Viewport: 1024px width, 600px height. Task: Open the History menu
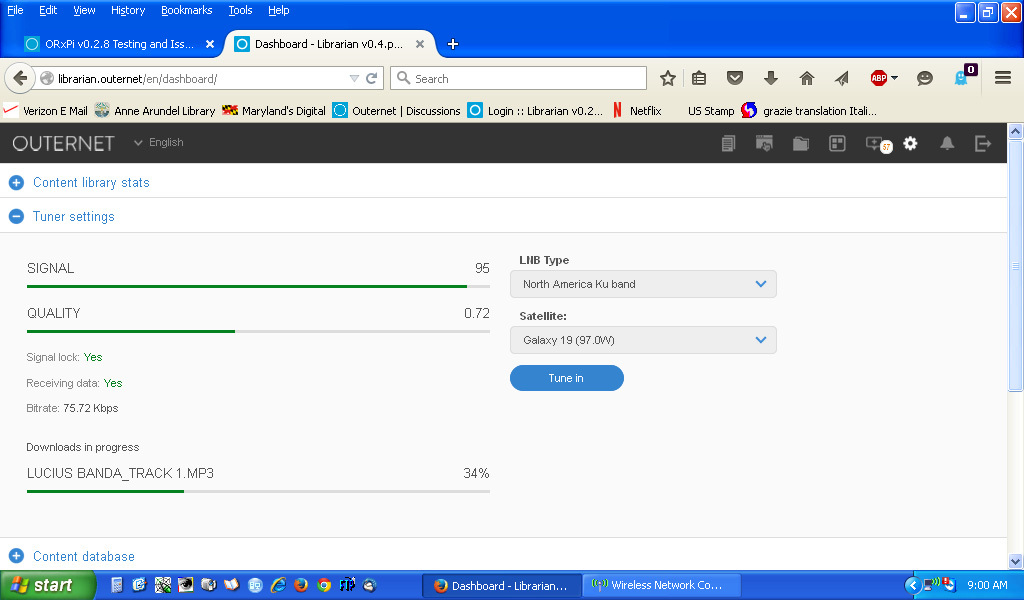(x=128, y=10)
